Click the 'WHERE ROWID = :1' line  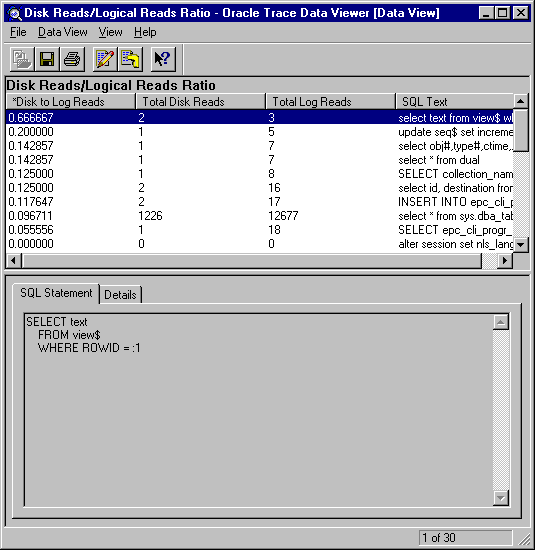coord(89,348)
